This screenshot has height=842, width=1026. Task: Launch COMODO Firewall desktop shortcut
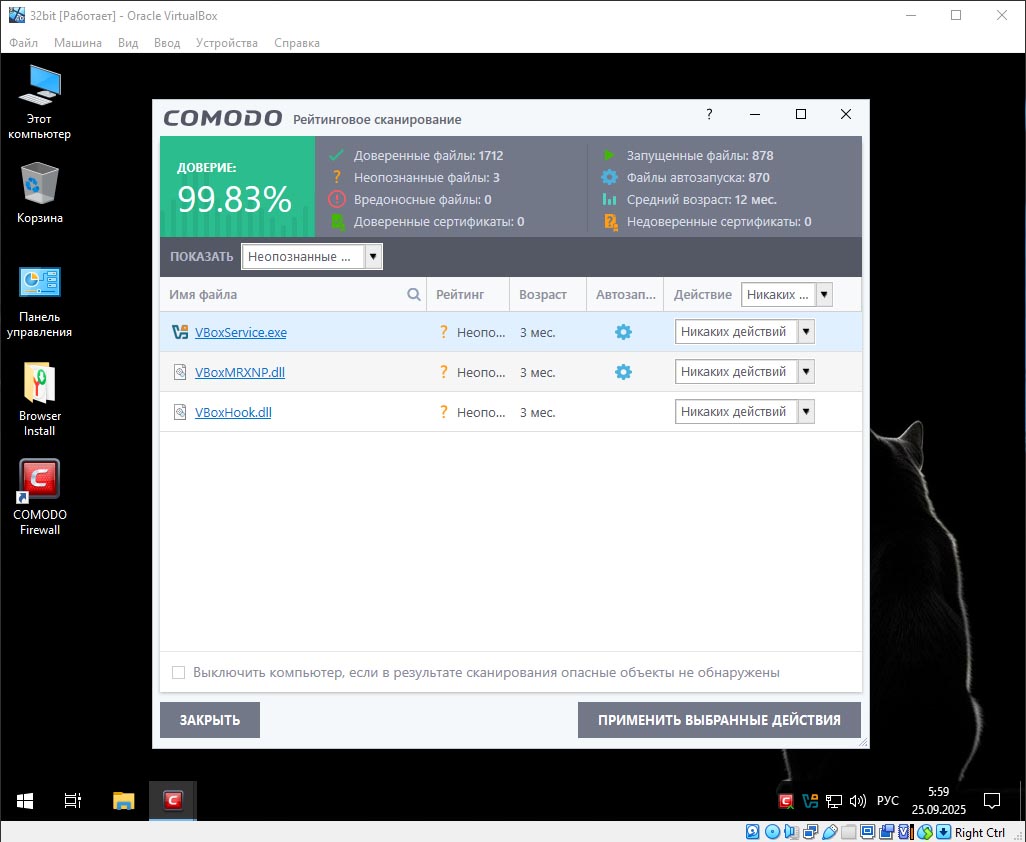point(39,497)
